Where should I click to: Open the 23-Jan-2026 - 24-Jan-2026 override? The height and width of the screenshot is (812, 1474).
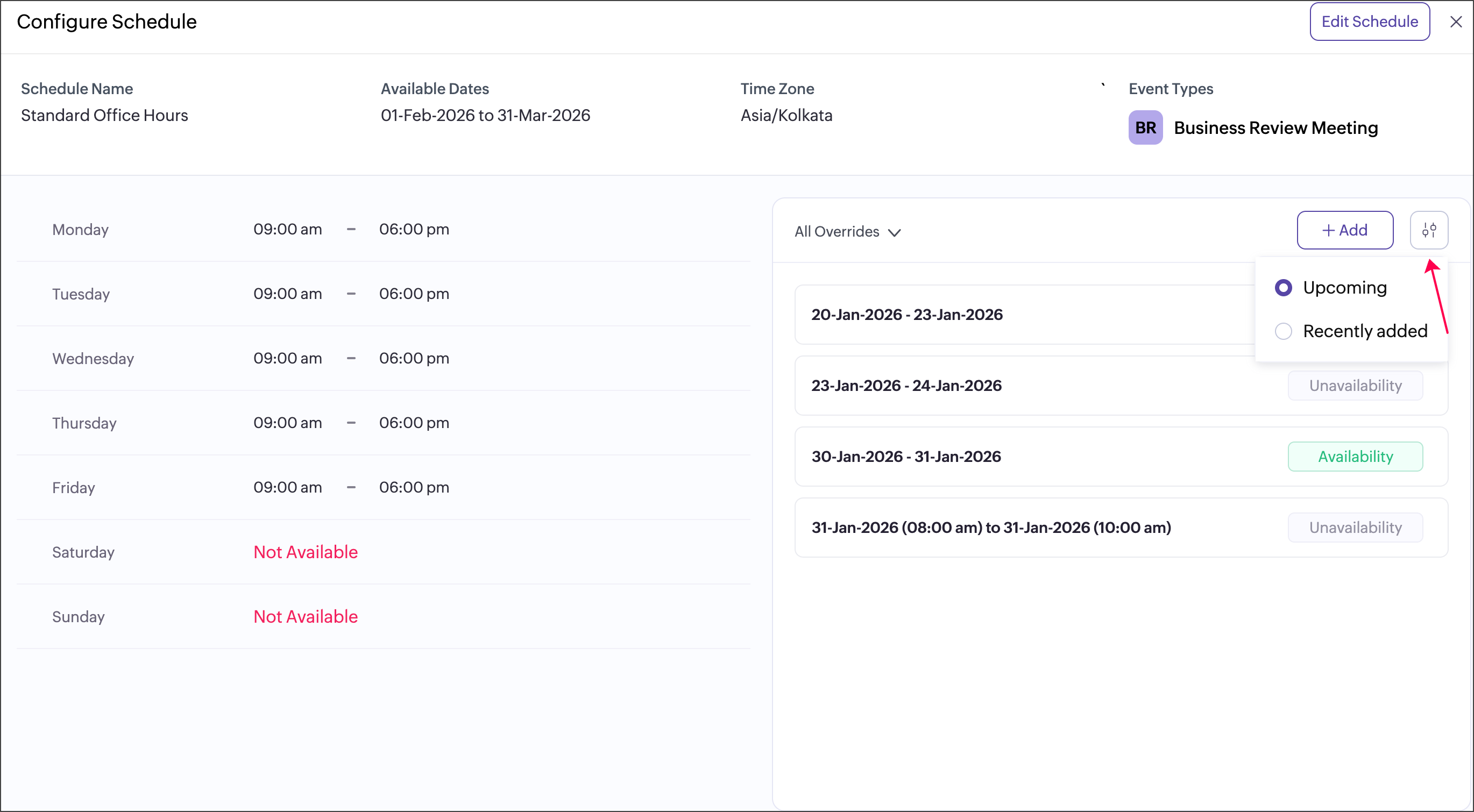[906, 386]
